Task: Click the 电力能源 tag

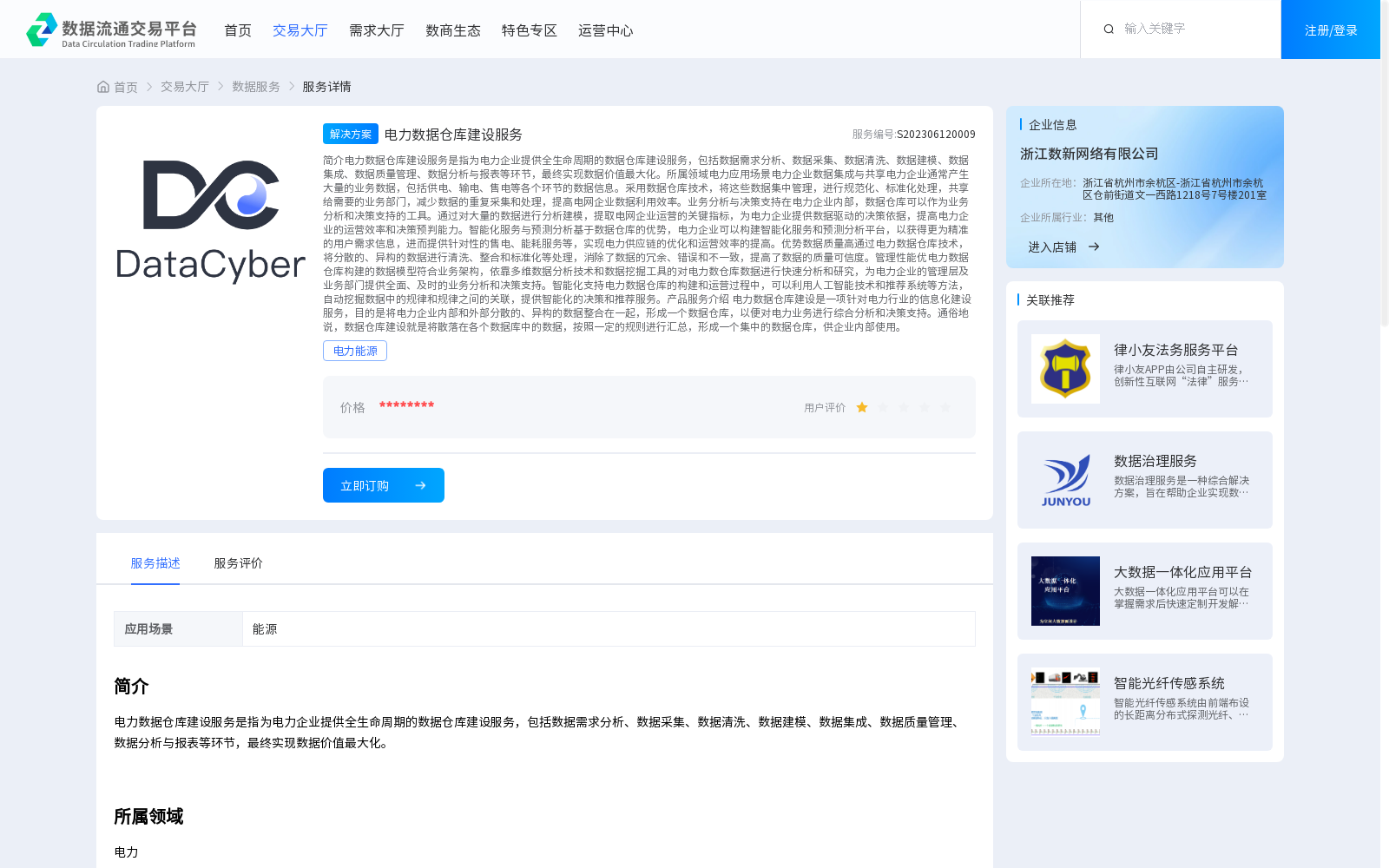Action: [x=355, y=351]
